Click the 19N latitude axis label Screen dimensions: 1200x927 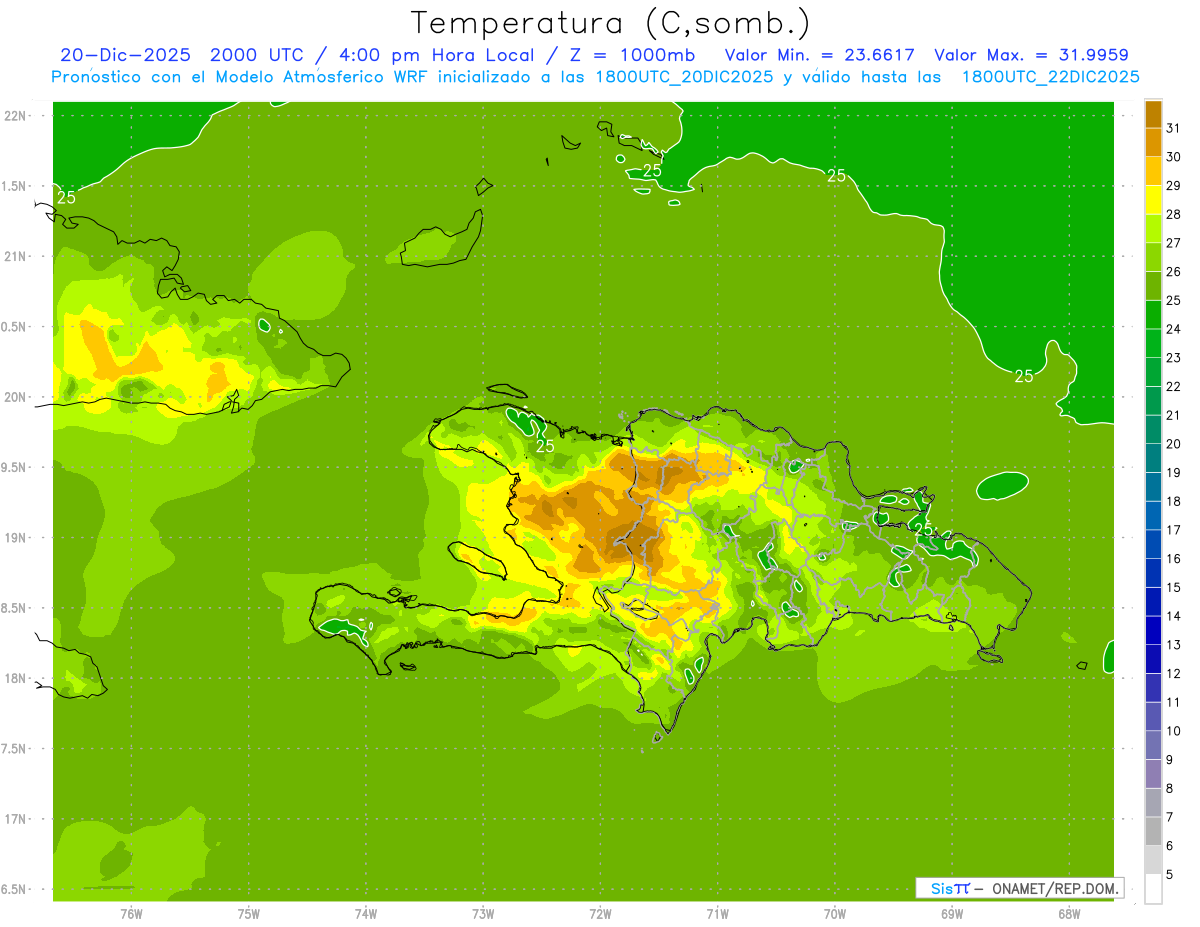click(x=16, y=537)
